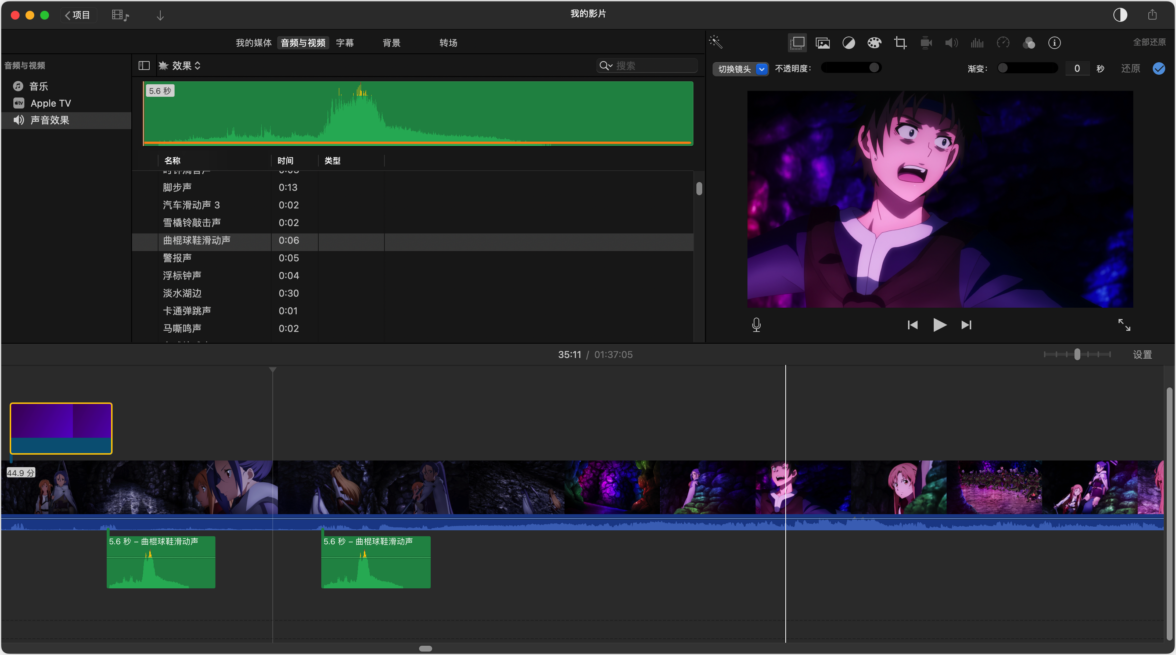Go back to 项目 projects view
The image size is (1176, 655).
(77, 15)
